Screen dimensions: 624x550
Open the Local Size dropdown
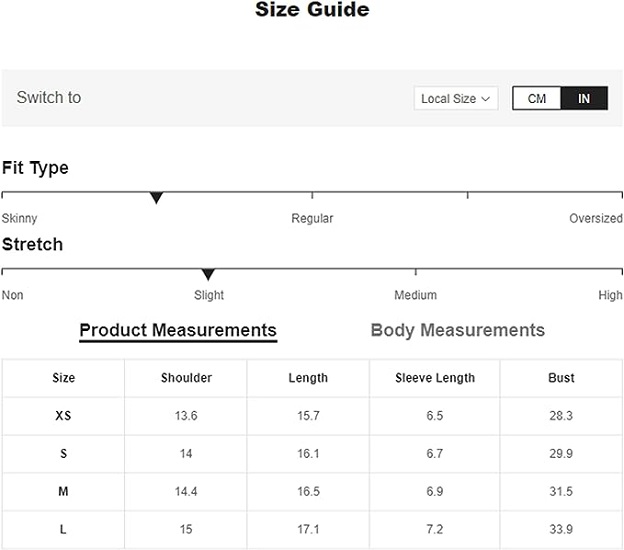click(455, 99)
